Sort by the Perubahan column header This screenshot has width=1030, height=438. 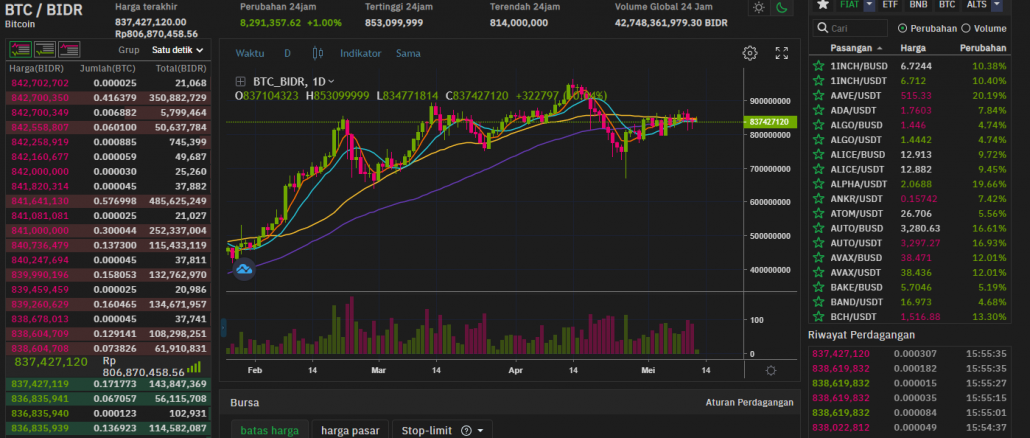tap(983, 49)
